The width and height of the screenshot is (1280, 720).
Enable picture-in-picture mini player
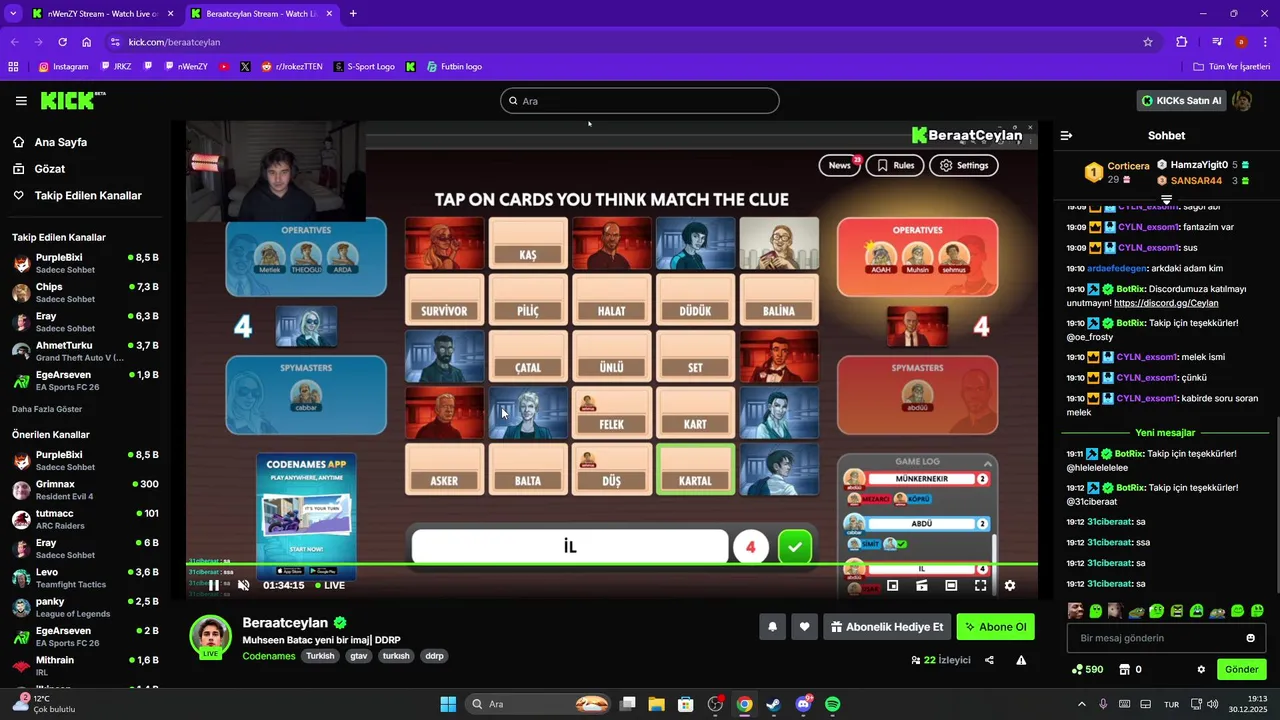point(893,585)
